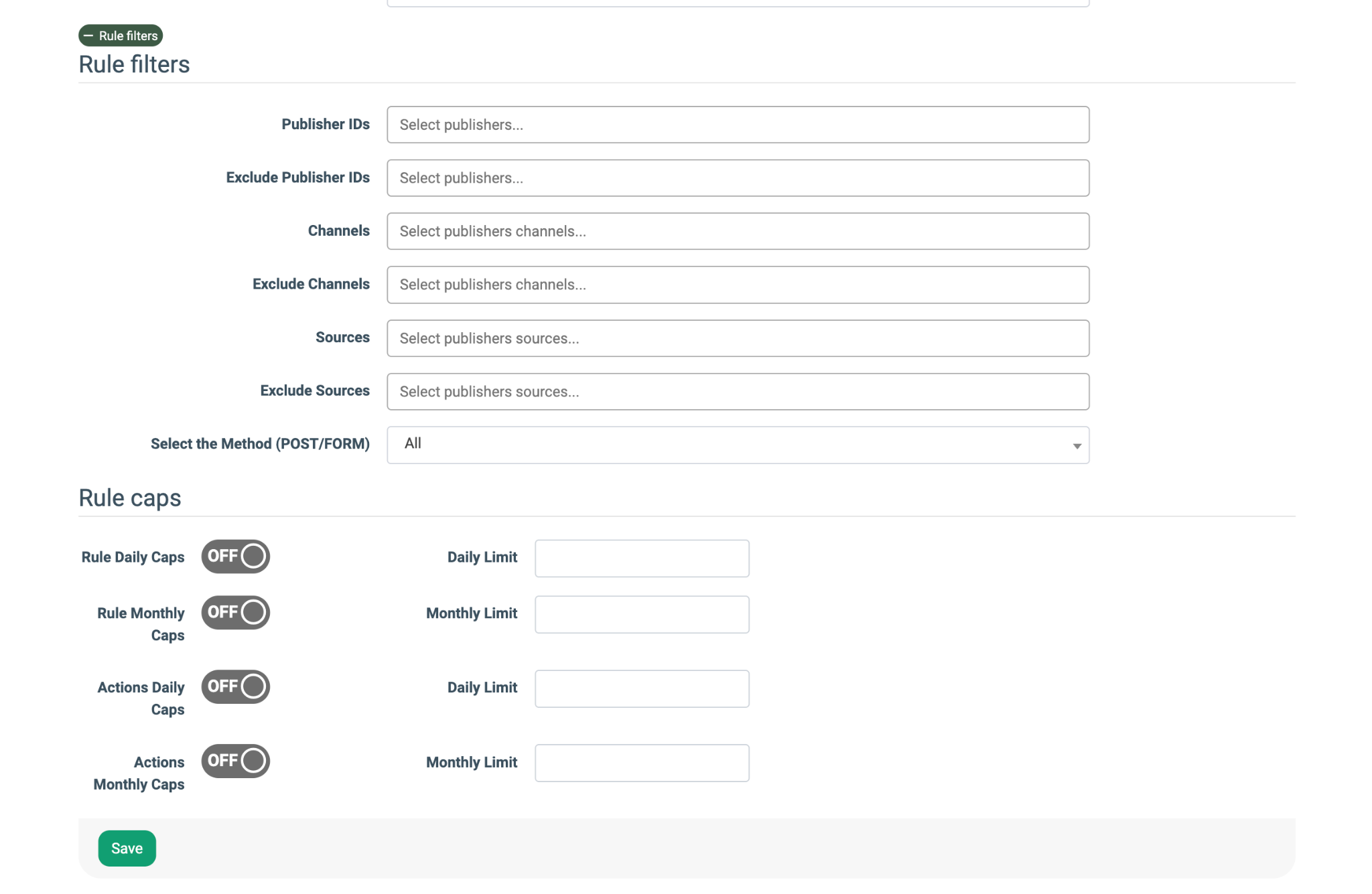Open the Exclude Sources select field
This screenshot has width=1372, height=894.
pos(737,392)
